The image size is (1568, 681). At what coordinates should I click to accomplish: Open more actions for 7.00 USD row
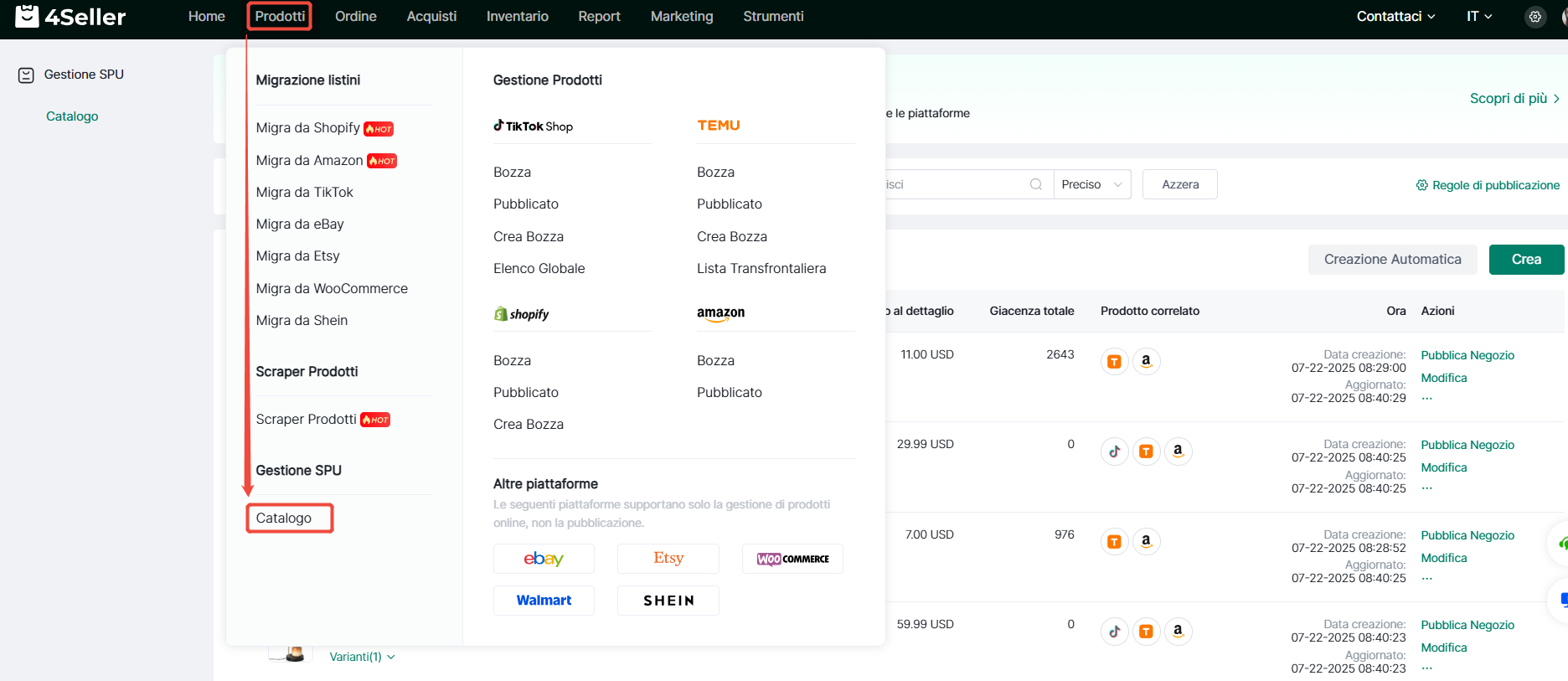[1427, 579]
